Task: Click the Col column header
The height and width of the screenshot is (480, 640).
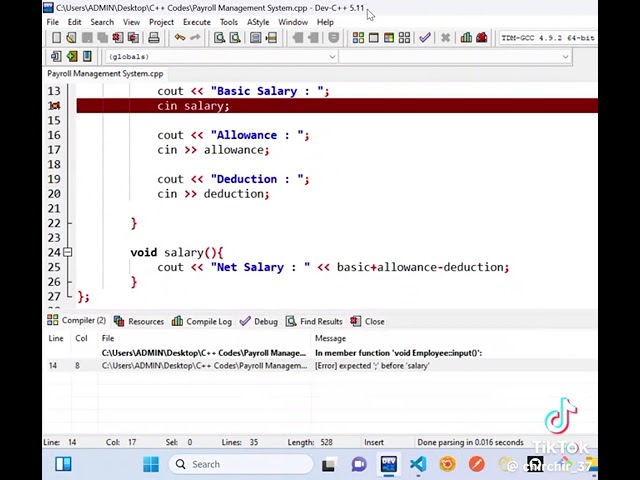Action: pos(81,338)
